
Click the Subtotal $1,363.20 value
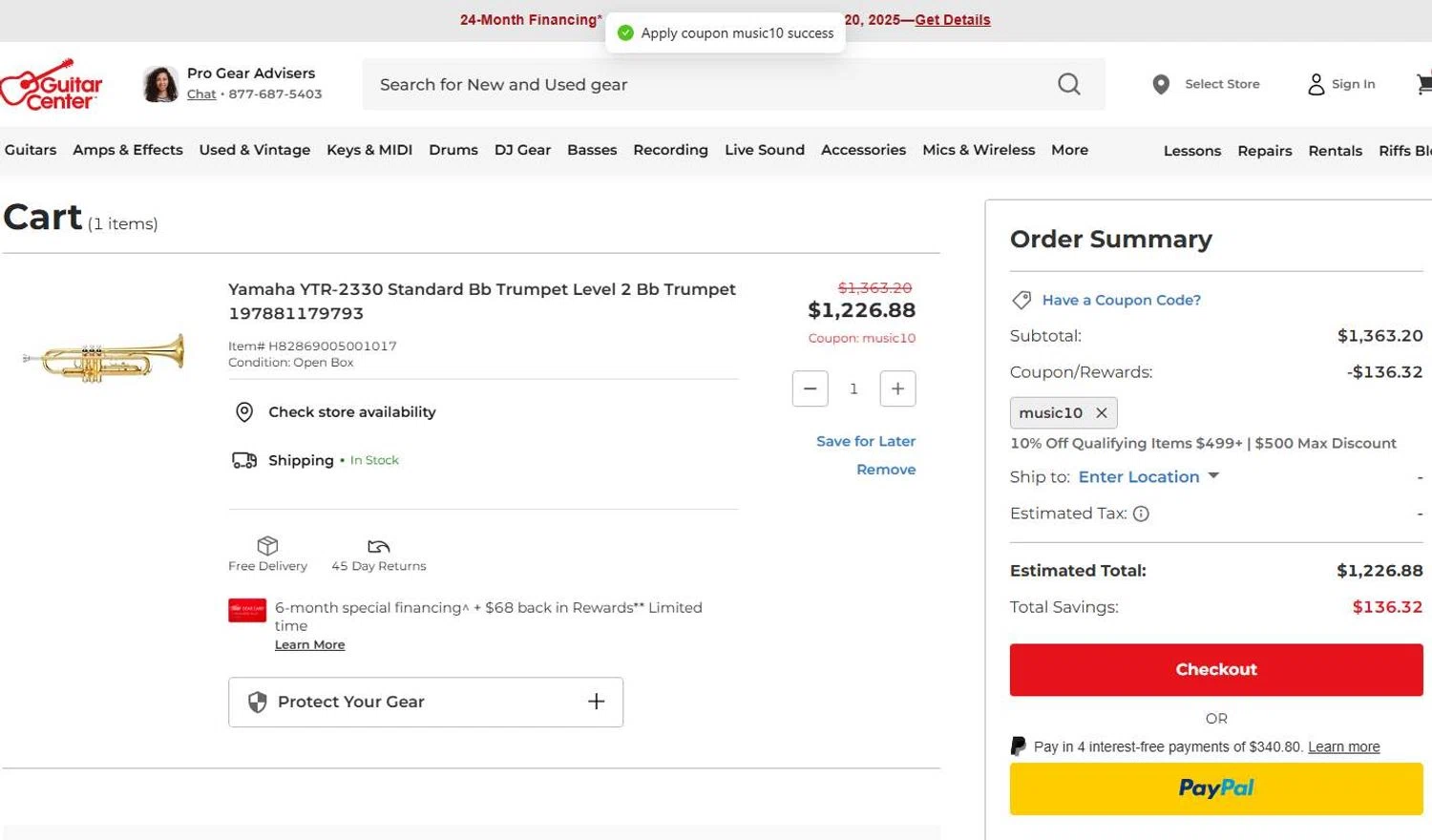[x=1379, y=336]
